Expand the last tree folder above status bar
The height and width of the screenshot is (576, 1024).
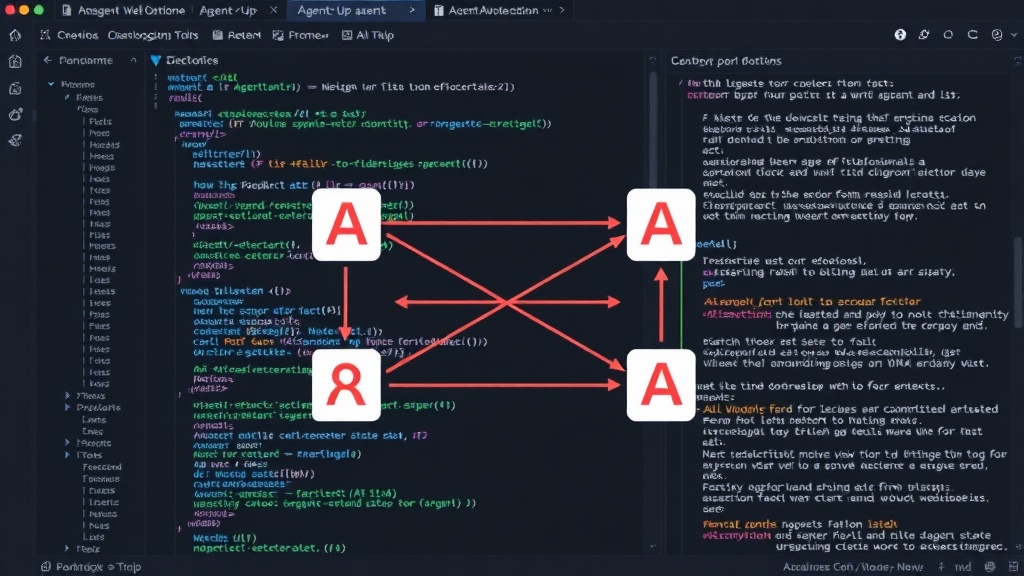click(x=67, y=549)
